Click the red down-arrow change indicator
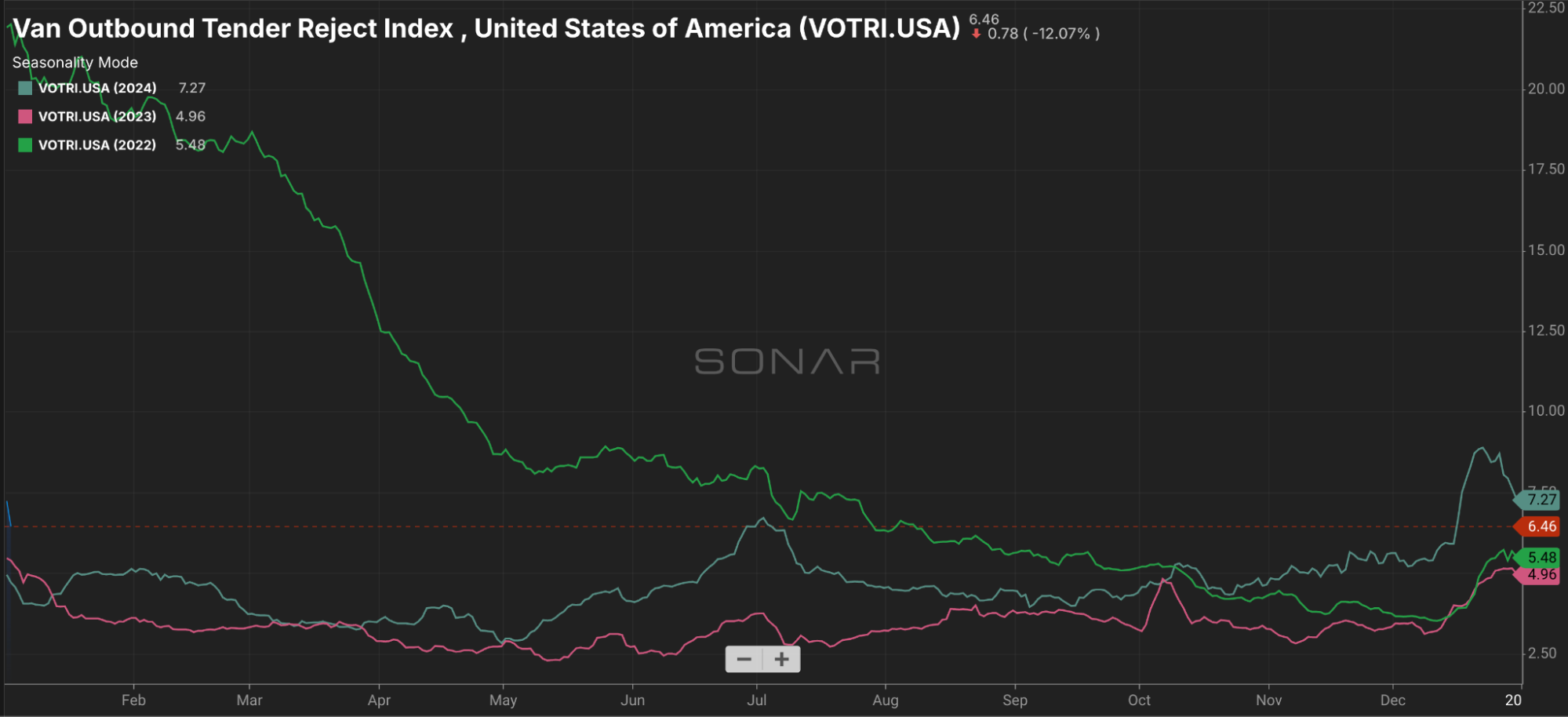1568x717 pixels. [976, 34]
